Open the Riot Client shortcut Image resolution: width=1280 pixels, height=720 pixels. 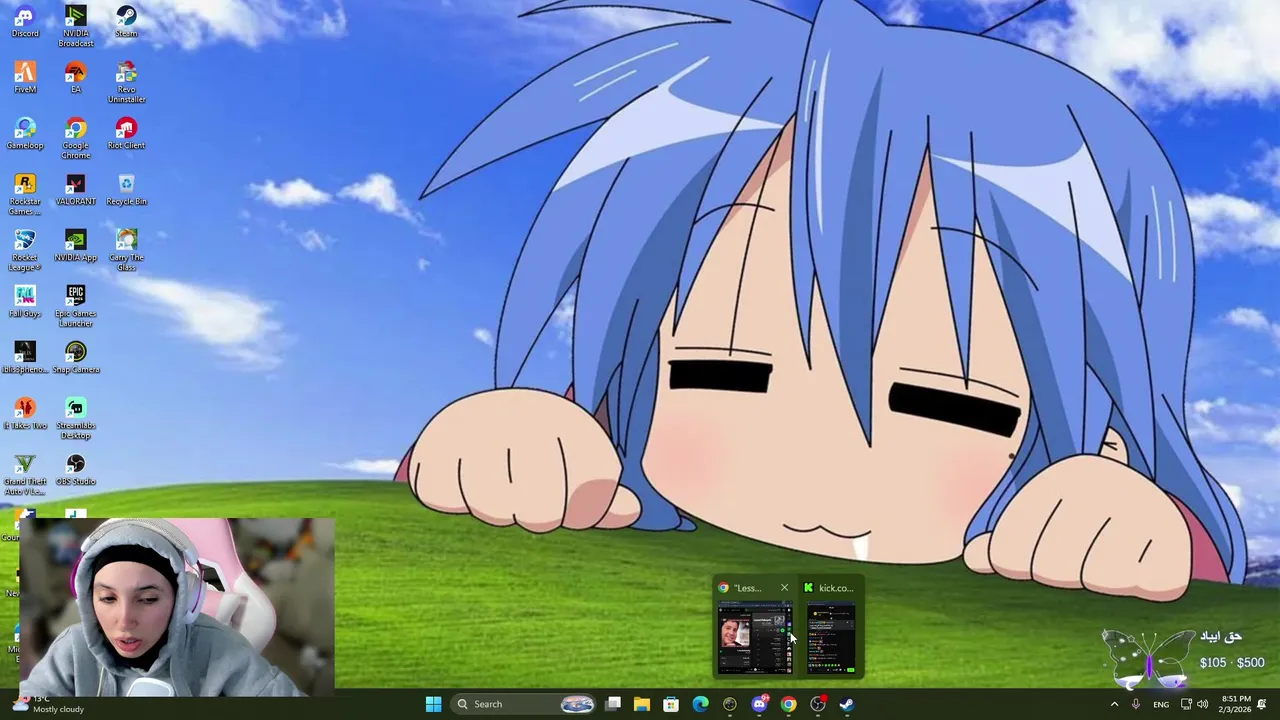point(126,134)
